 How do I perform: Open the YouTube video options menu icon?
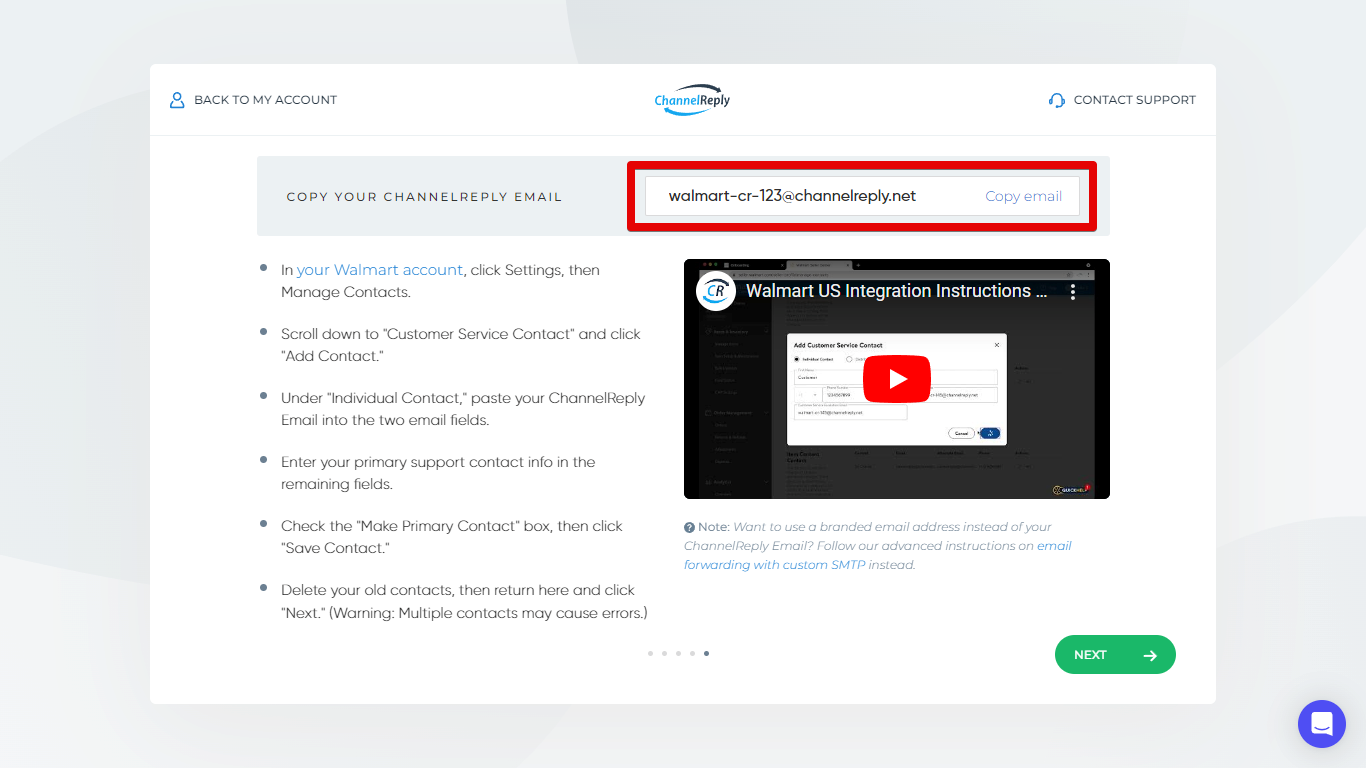(1073, 291)
